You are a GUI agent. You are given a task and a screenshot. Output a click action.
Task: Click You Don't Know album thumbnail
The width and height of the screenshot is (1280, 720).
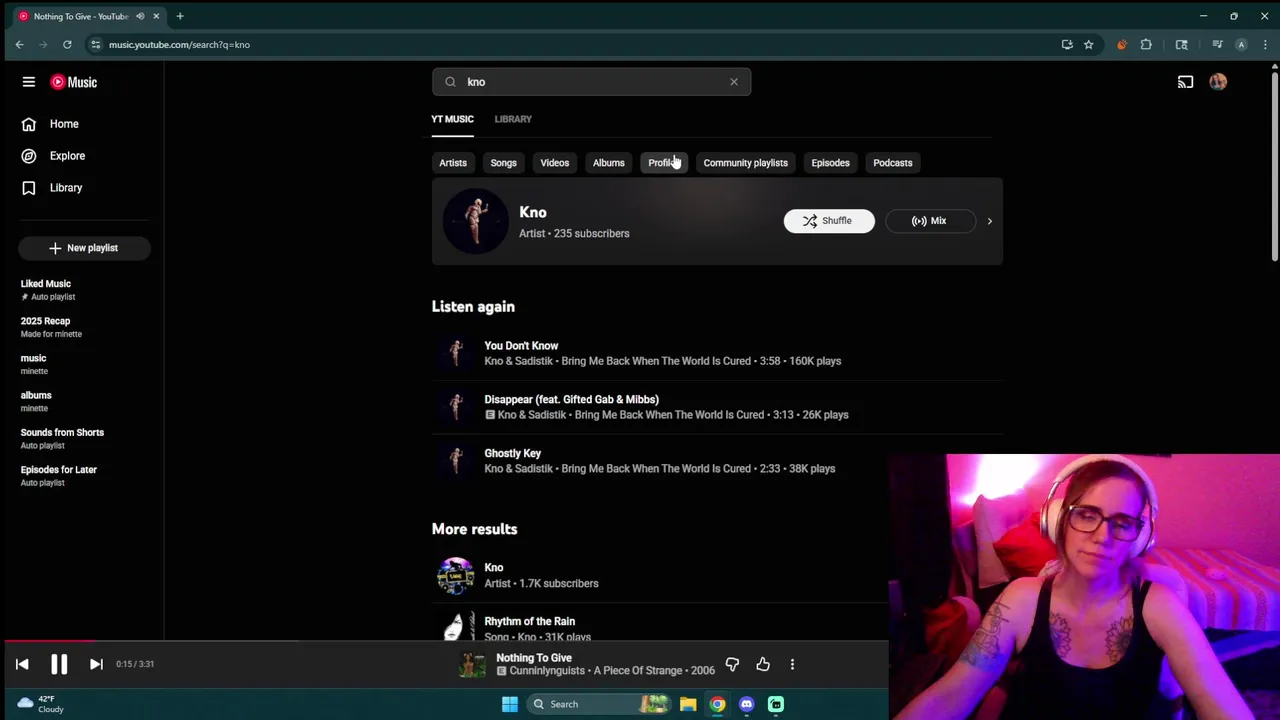[456, 353]
